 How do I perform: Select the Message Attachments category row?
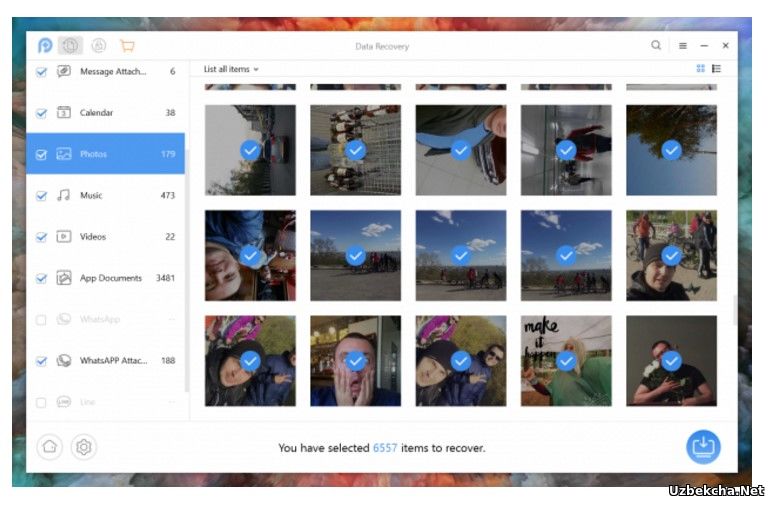[x=106, y=71]
